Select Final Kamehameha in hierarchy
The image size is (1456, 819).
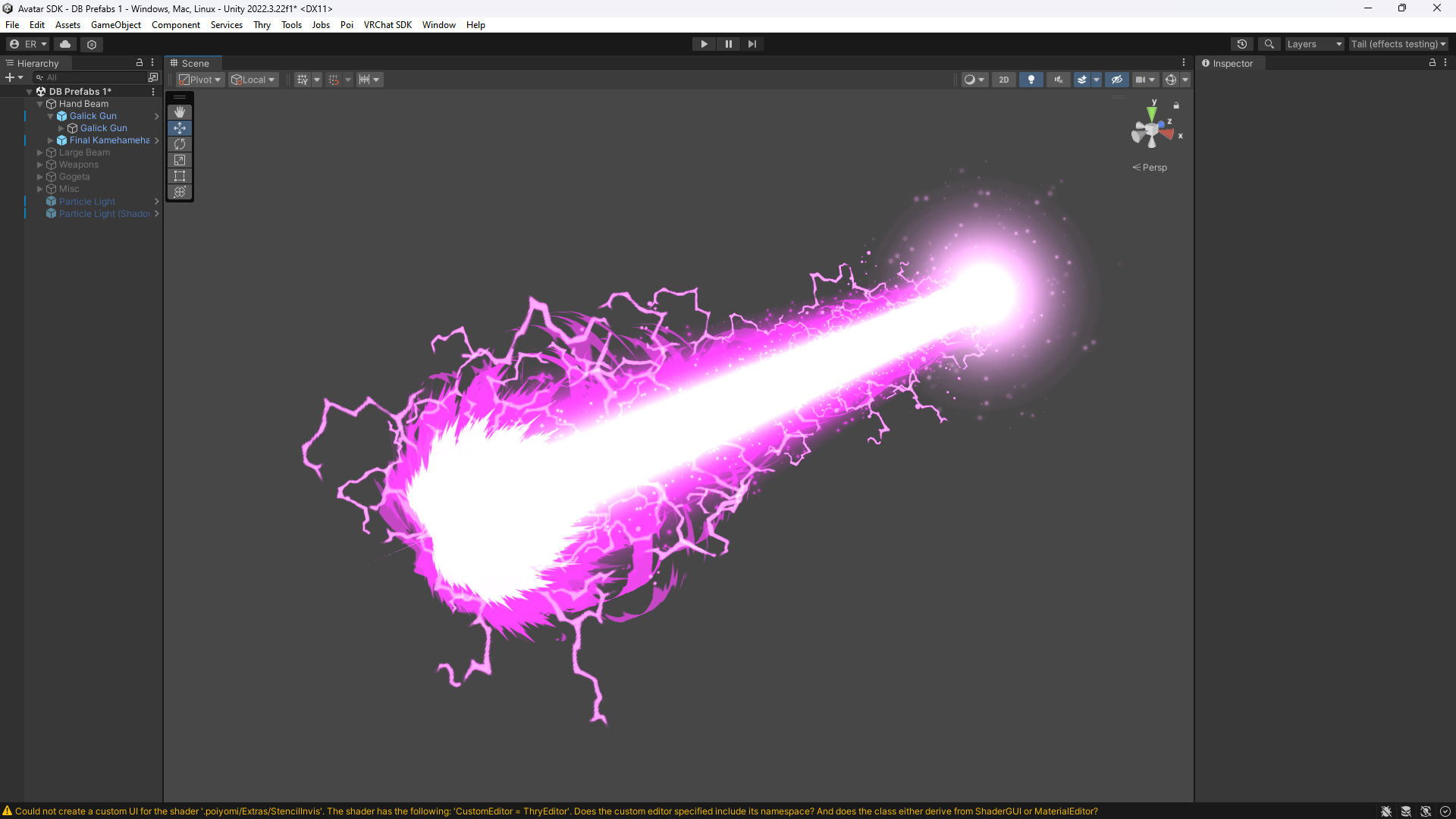coord(109,140)
